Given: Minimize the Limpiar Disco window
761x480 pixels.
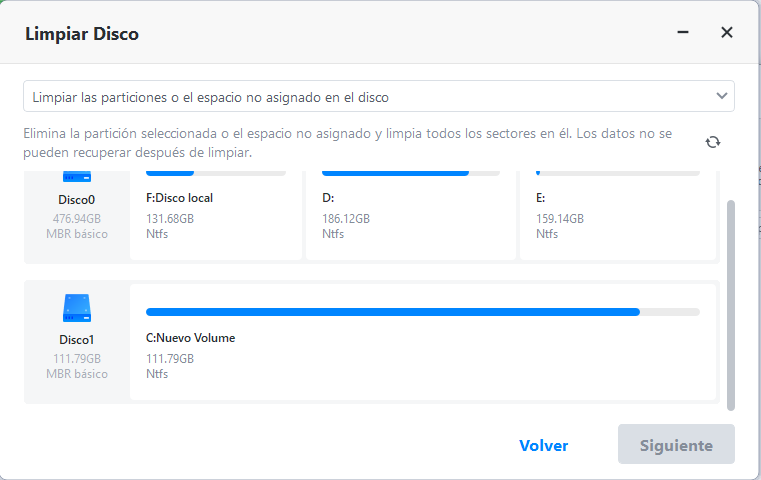Looking at the screenshot, I should (683, 33).
